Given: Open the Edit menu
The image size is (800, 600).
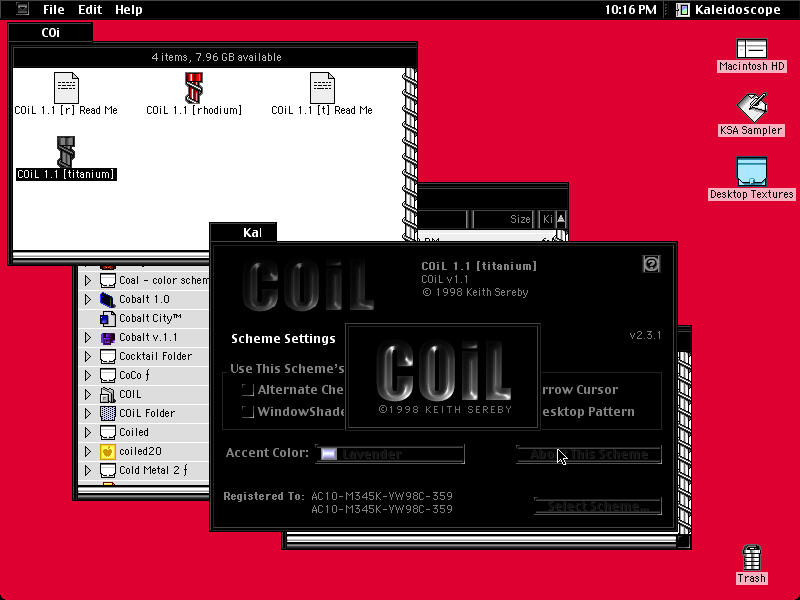Looking at the screenshot, I should coord(90,9).
